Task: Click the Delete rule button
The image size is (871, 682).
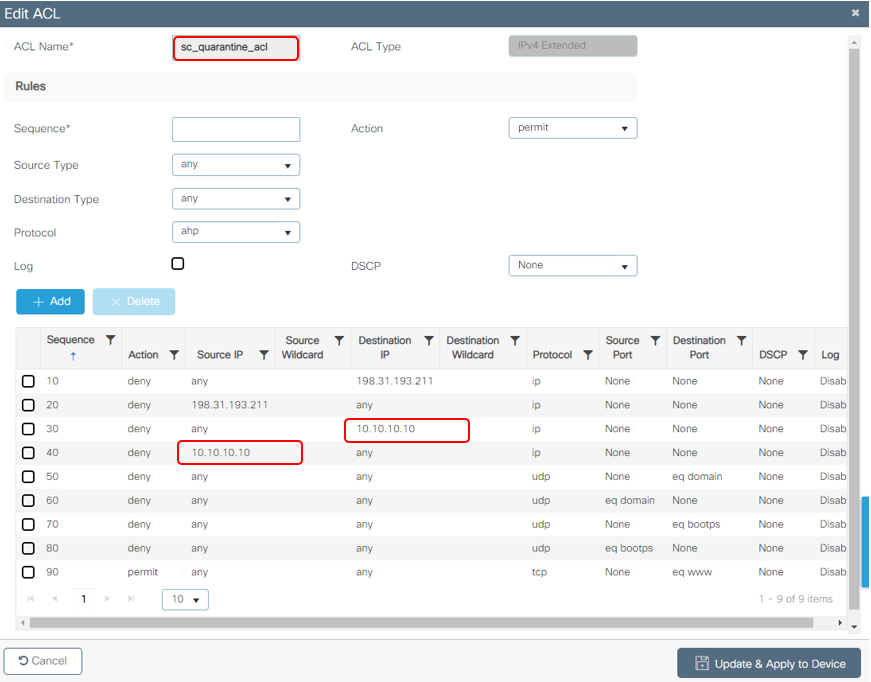Action: click(x=134, y=302)
